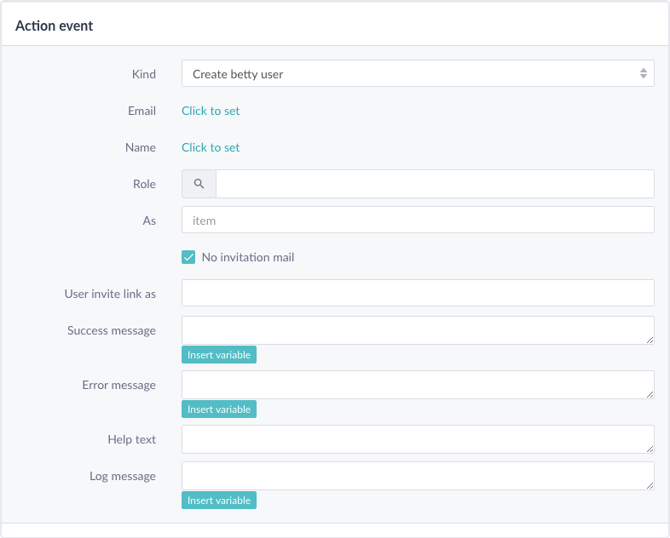Click the User invite link as field

(x=417, y=293)
